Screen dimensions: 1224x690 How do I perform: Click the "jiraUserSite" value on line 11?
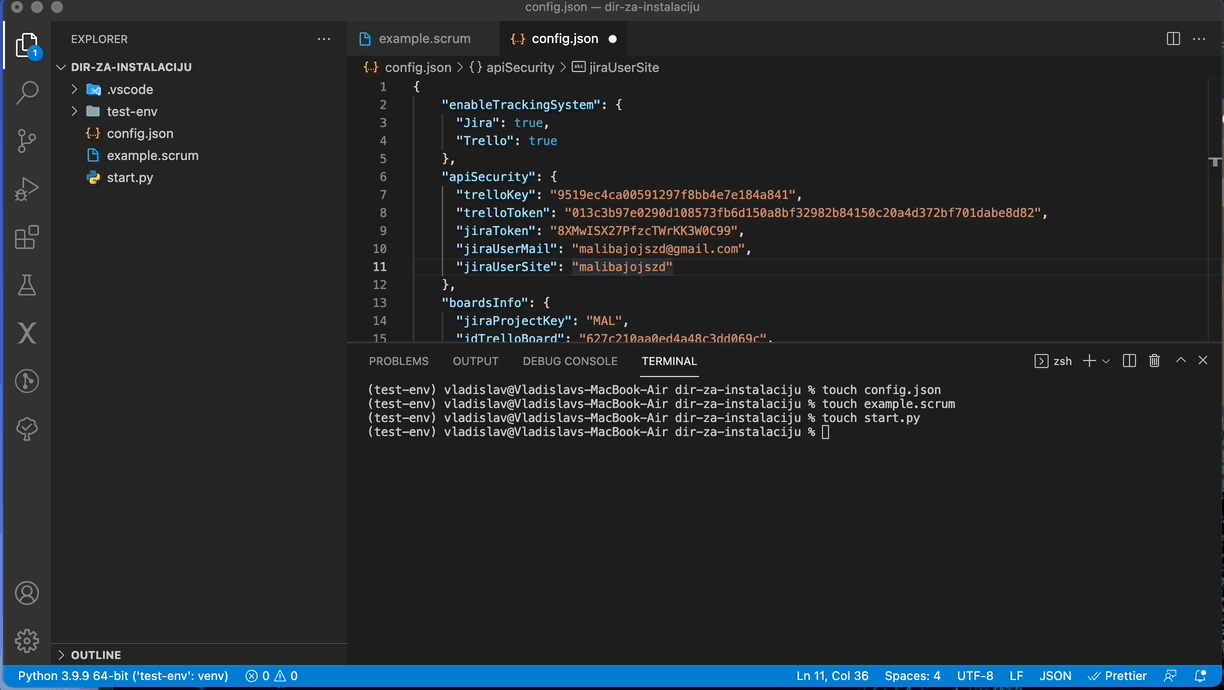tap(622, 267)
